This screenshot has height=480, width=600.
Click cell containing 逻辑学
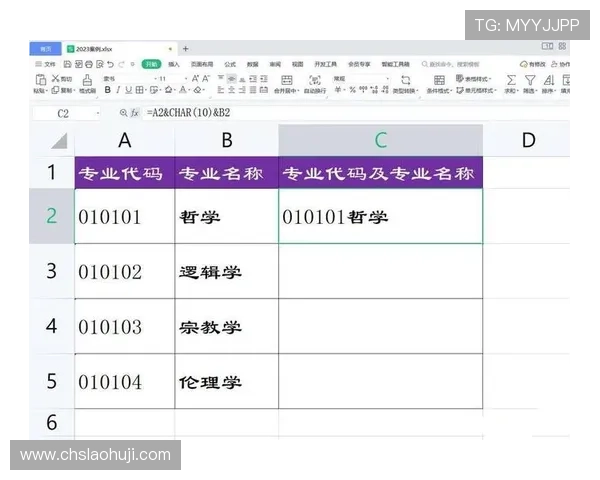pyautogui.click(x=226, y=271)
